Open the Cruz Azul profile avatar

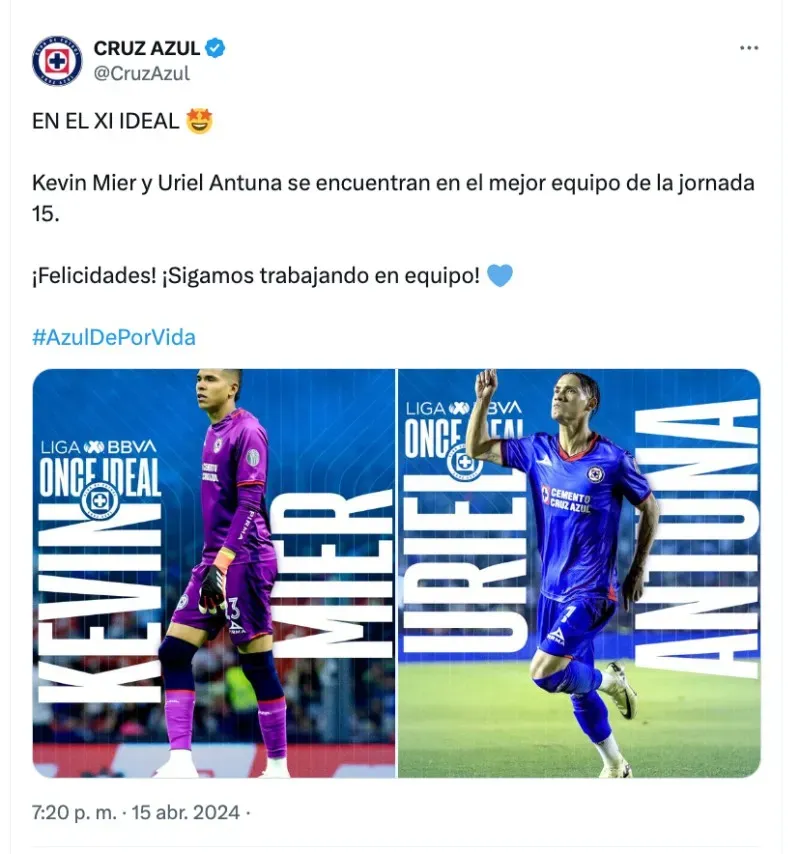coord(57,61)
